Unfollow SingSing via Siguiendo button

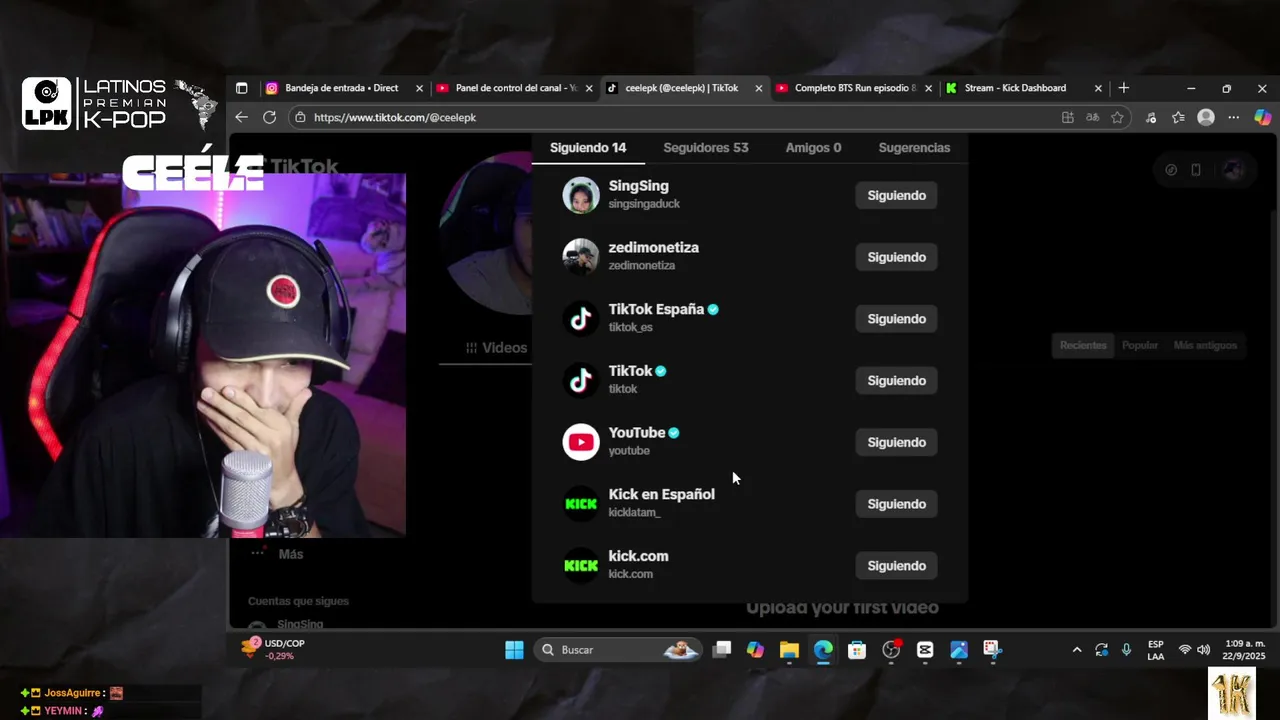(896, 195)
